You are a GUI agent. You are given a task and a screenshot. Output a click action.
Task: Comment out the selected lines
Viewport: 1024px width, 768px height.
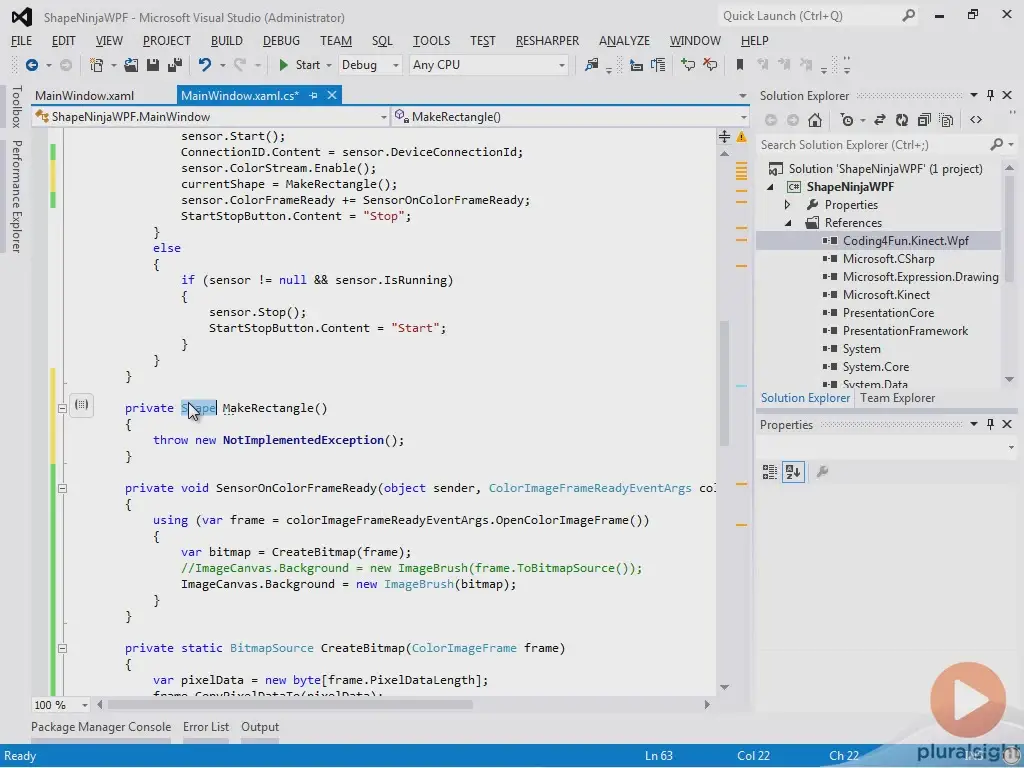(x=688, y=65)
